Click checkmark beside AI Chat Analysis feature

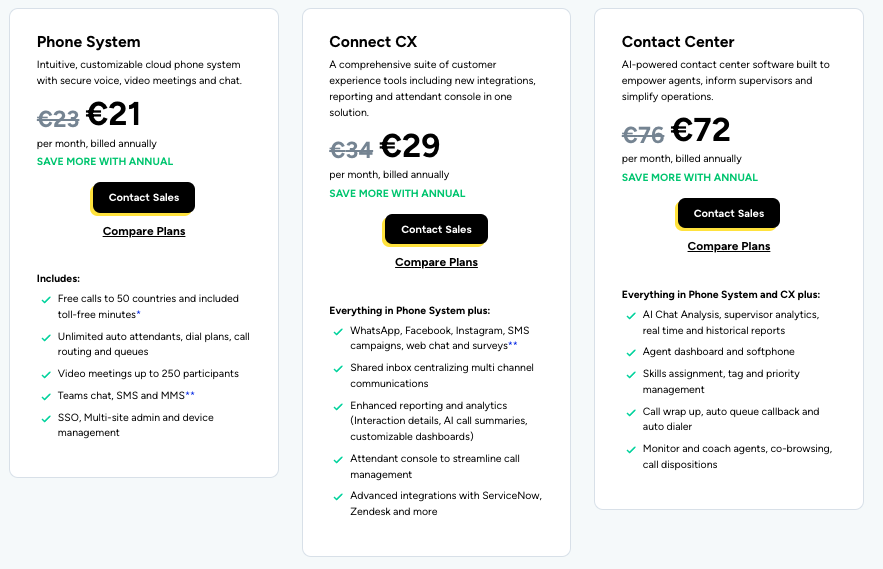[x=631, y=315]
